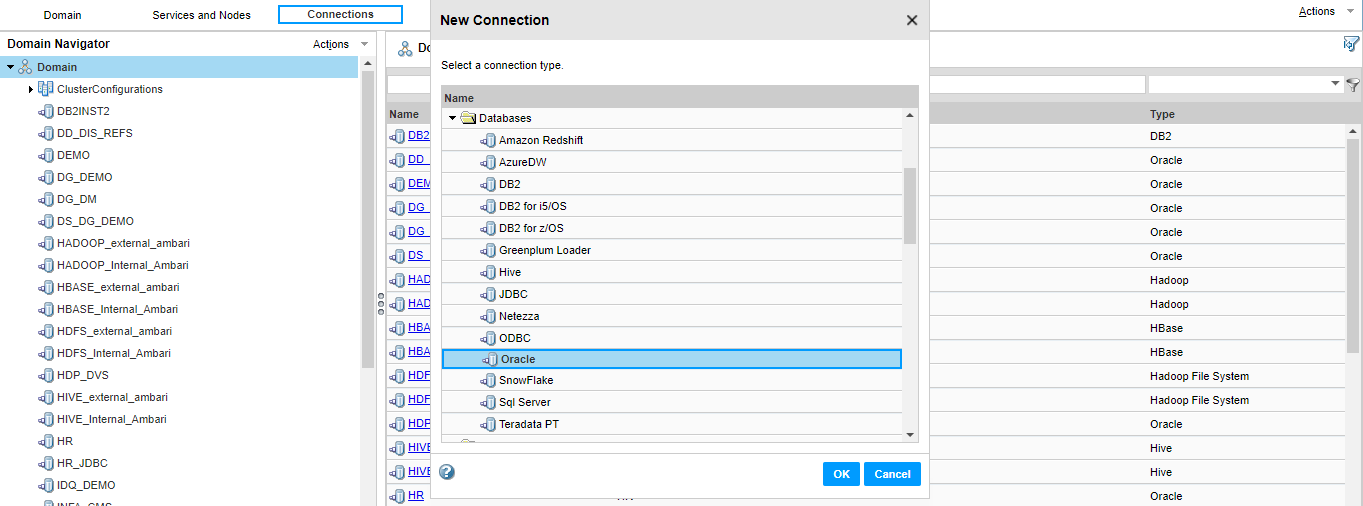Click the ClusterConfigurations node icon
1363x506 pixels.
pos(46,89)
